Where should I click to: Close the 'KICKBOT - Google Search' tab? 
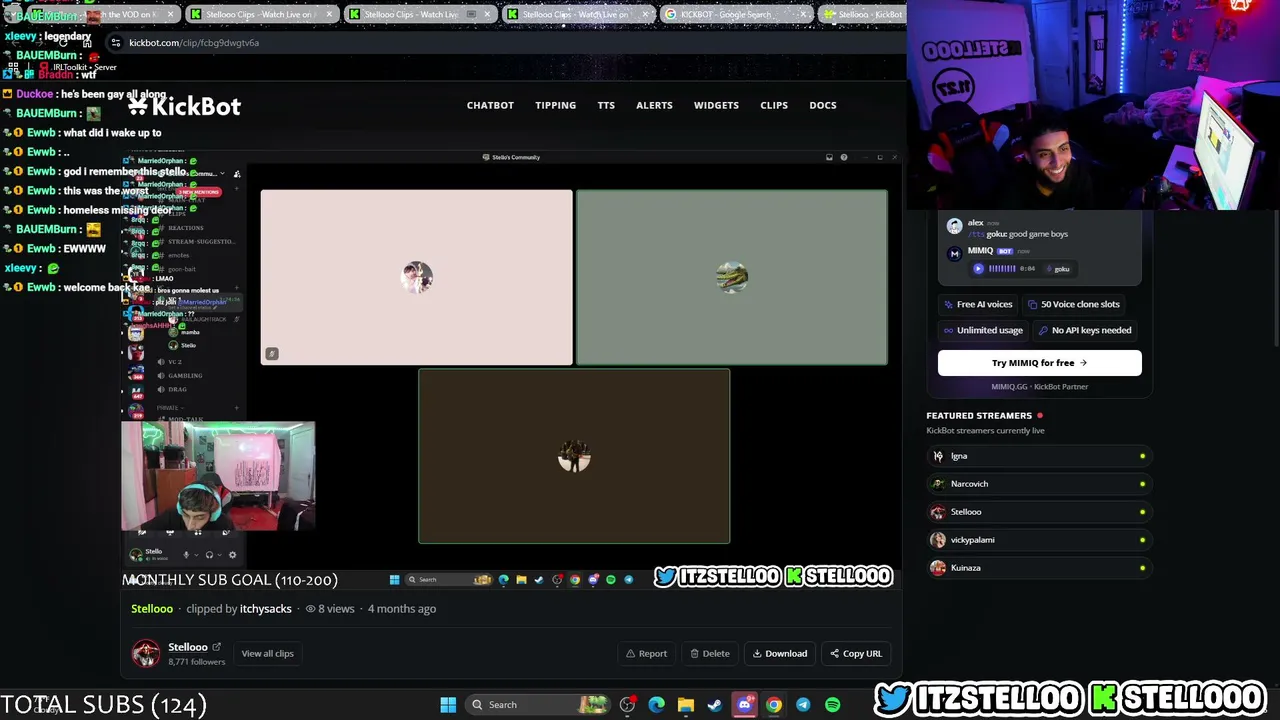point(802,14)
